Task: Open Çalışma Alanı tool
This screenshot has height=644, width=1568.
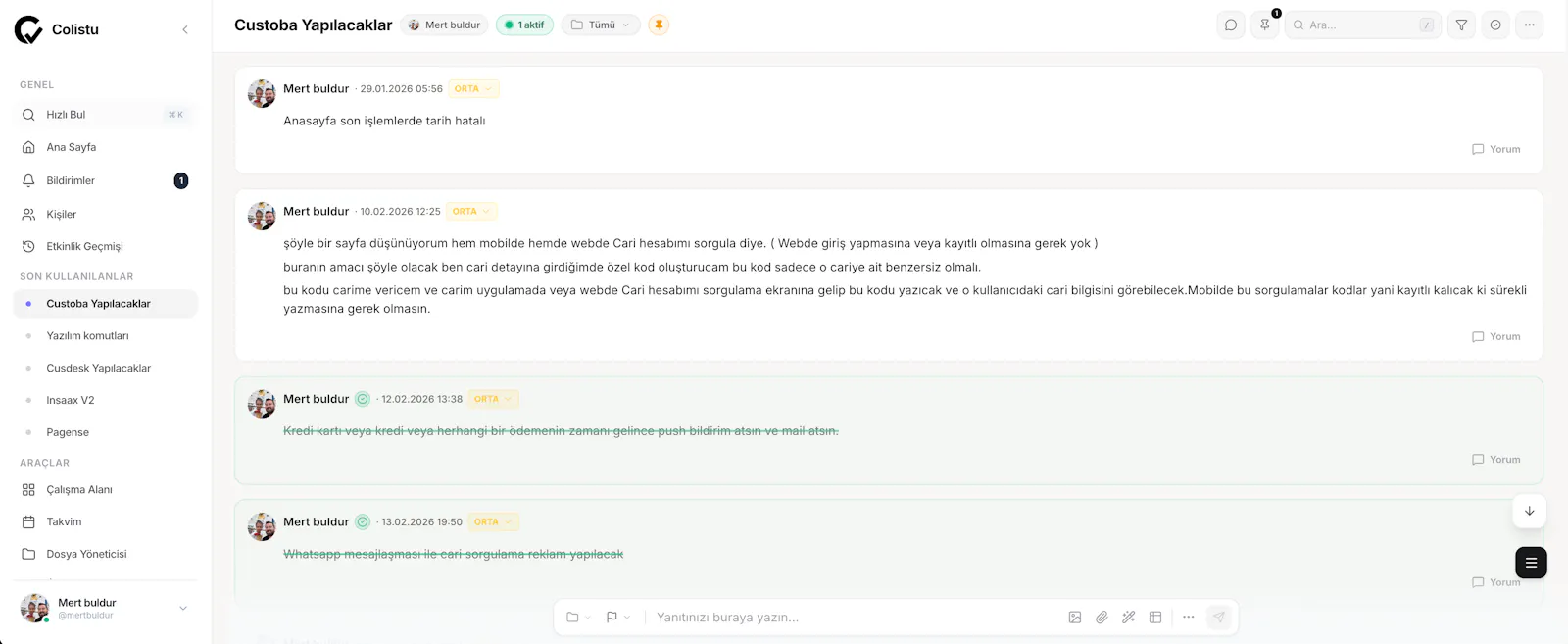Action: (x=106, y=489)
